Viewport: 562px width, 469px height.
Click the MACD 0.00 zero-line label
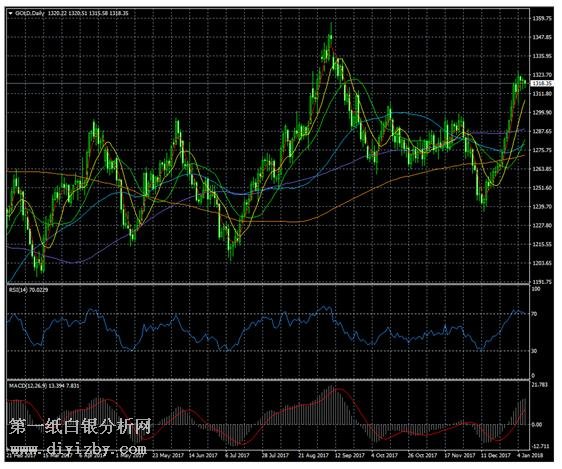(x=537, y=425)
